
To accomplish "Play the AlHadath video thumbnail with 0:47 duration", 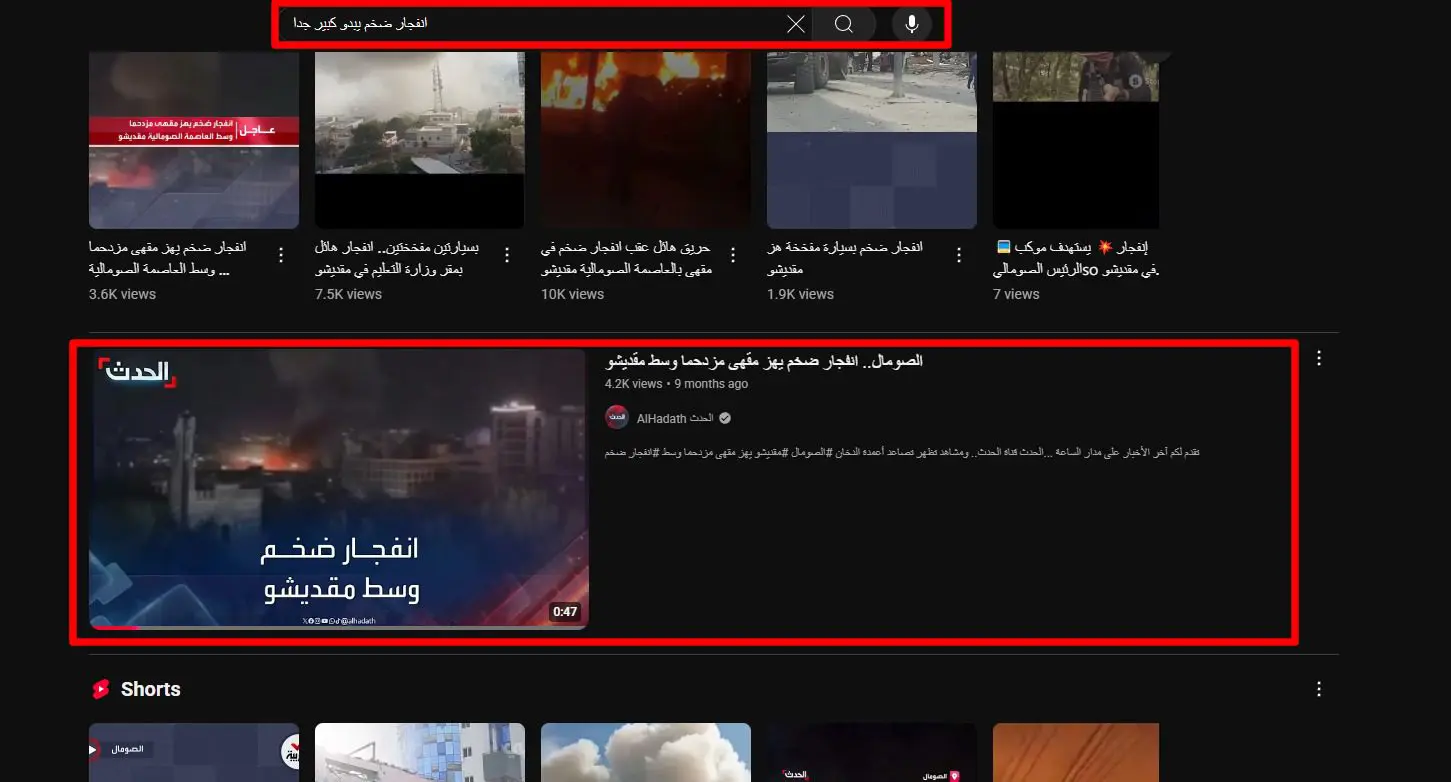I will tap(339, 488).
